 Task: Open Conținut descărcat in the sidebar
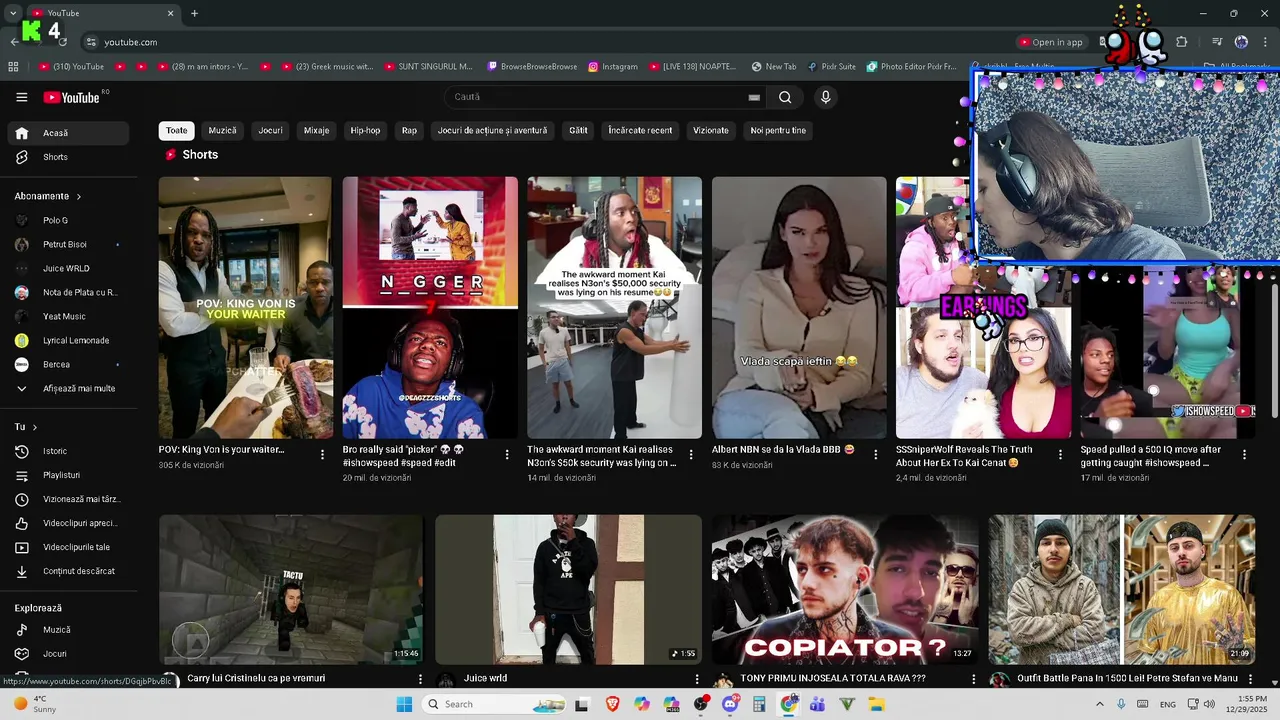[68, 571]
